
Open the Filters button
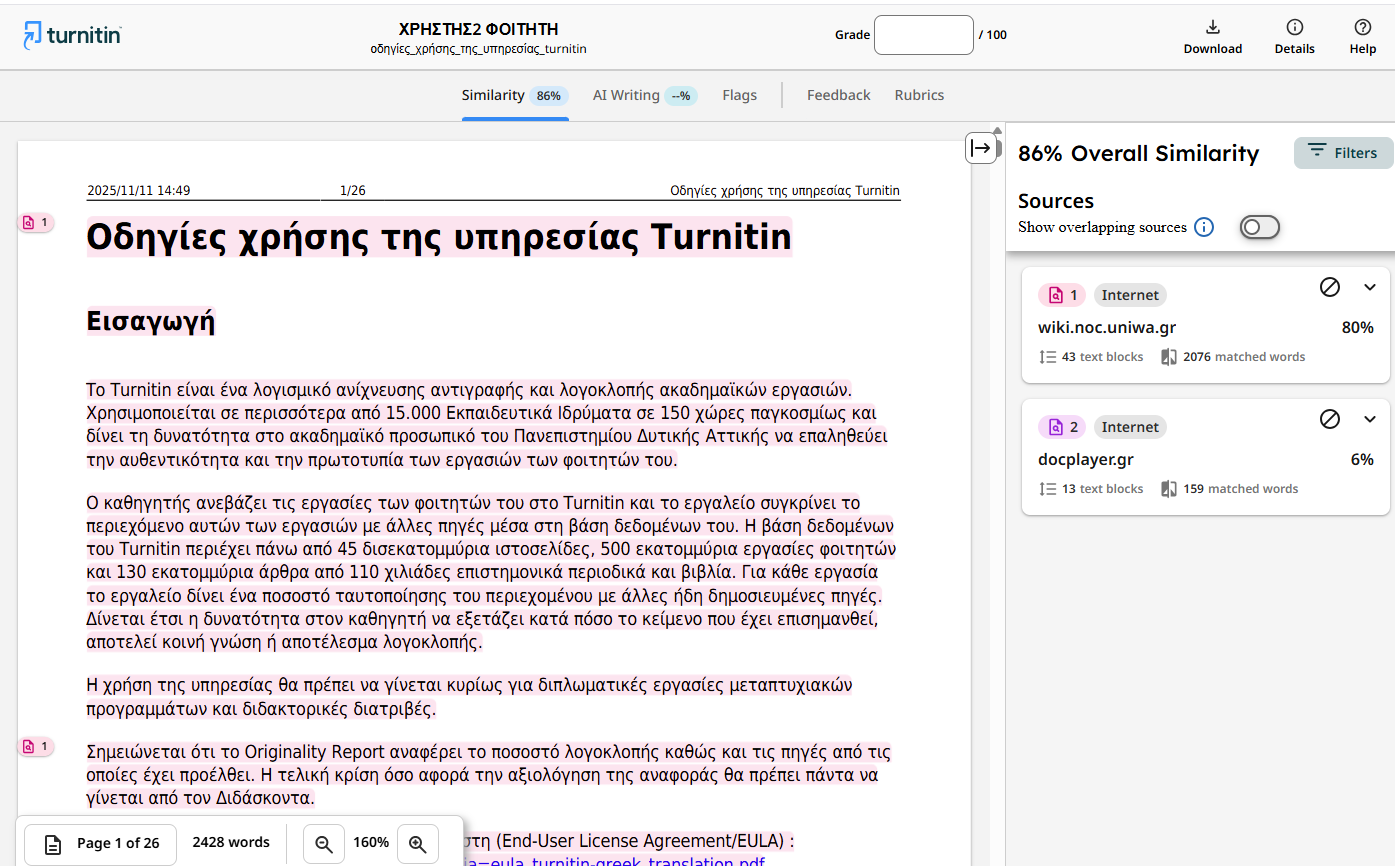(x=1343, y=153)
